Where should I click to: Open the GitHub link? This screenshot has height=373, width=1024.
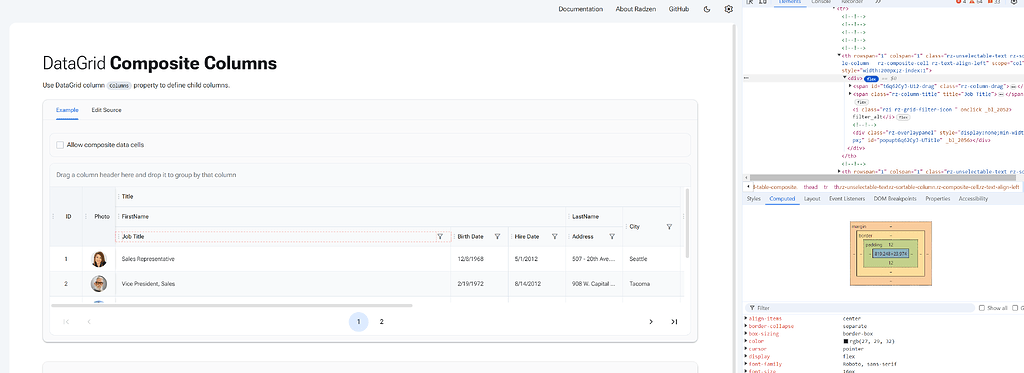[x=679, y=9]
